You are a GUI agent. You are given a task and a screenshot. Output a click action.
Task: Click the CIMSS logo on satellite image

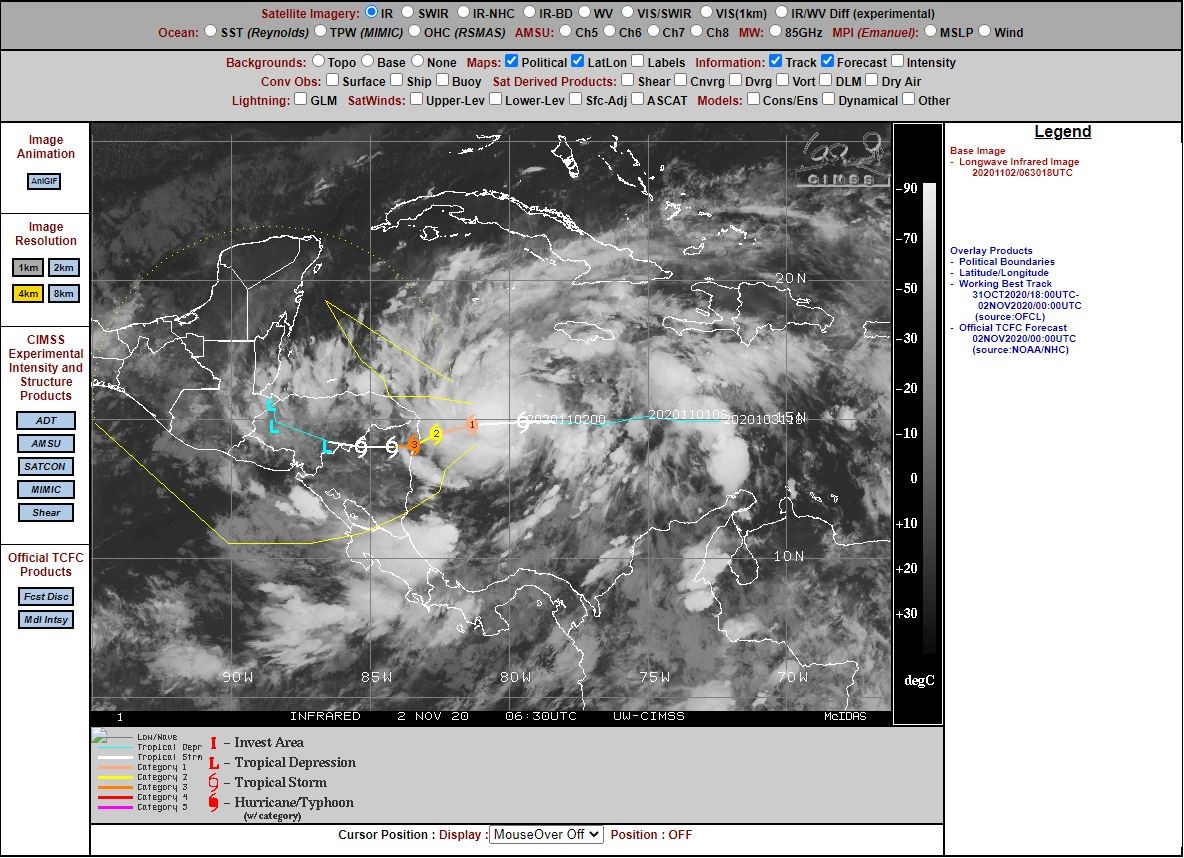(840, 159)
